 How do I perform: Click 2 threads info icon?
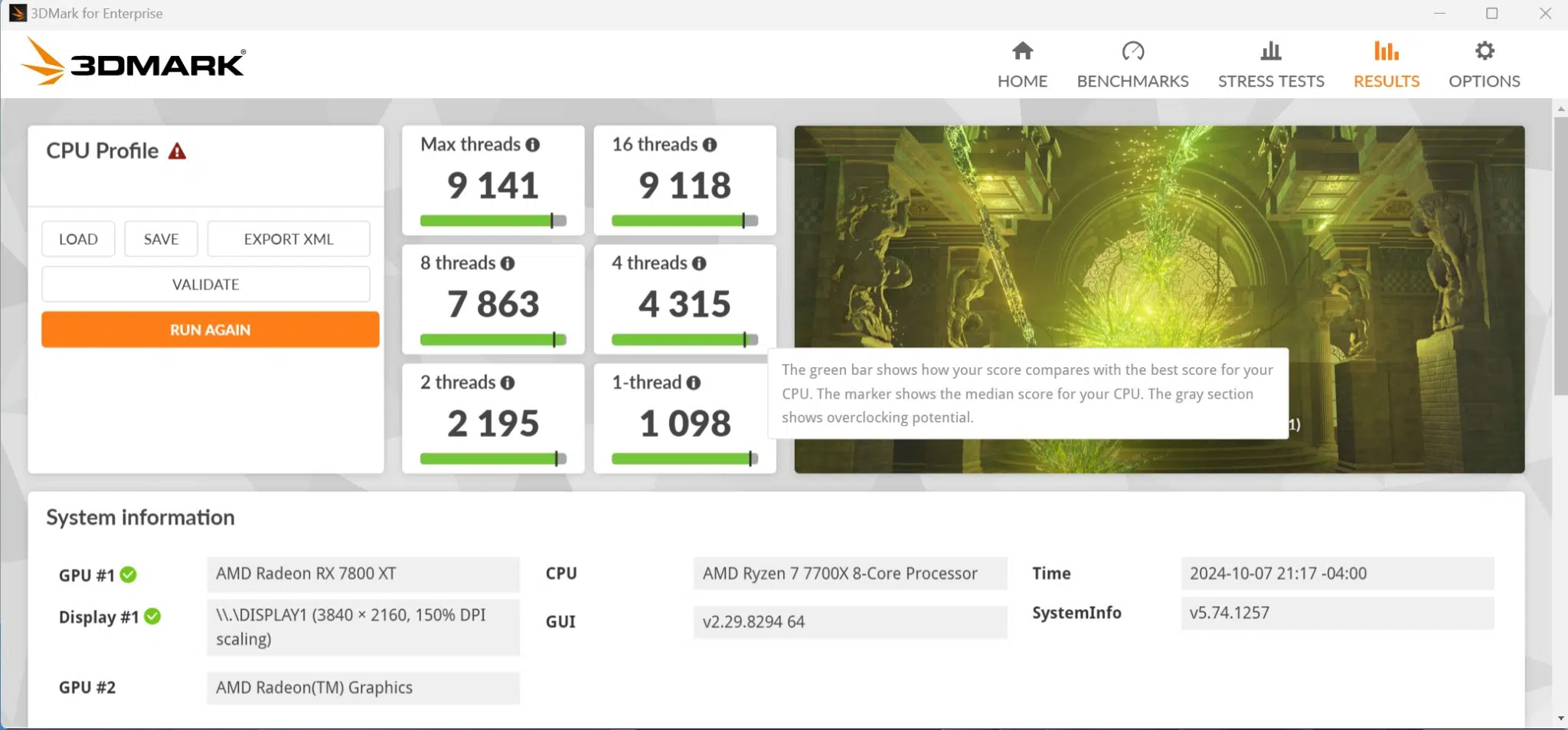coord(508,383)
